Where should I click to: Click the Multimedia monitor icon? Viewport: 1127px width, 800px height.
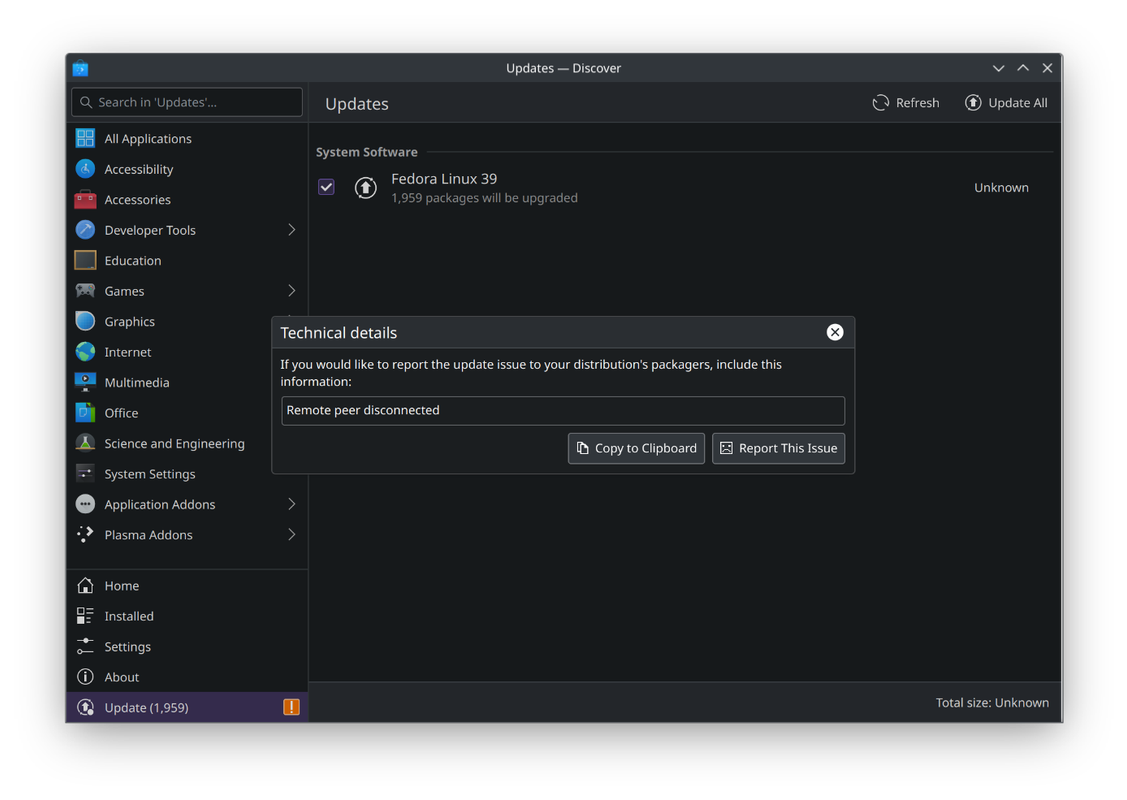pyautogui.click(x=85, y=382)
